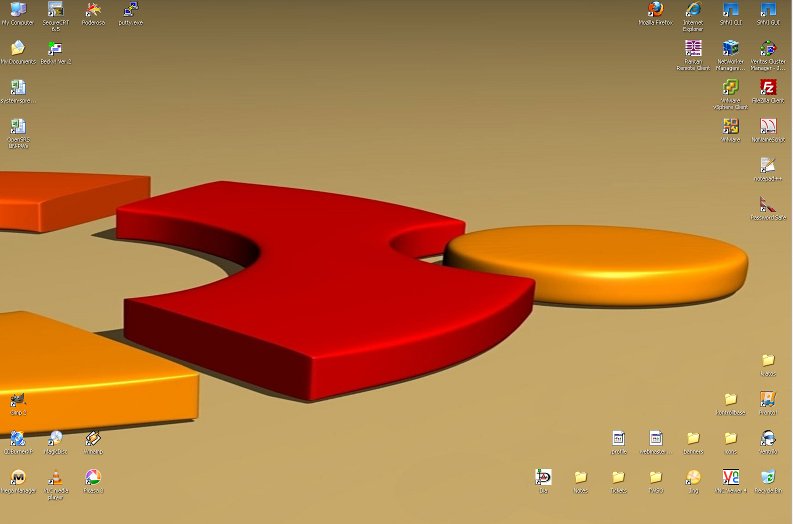Launch Internet Explorer from the desktop

point(692,10)
